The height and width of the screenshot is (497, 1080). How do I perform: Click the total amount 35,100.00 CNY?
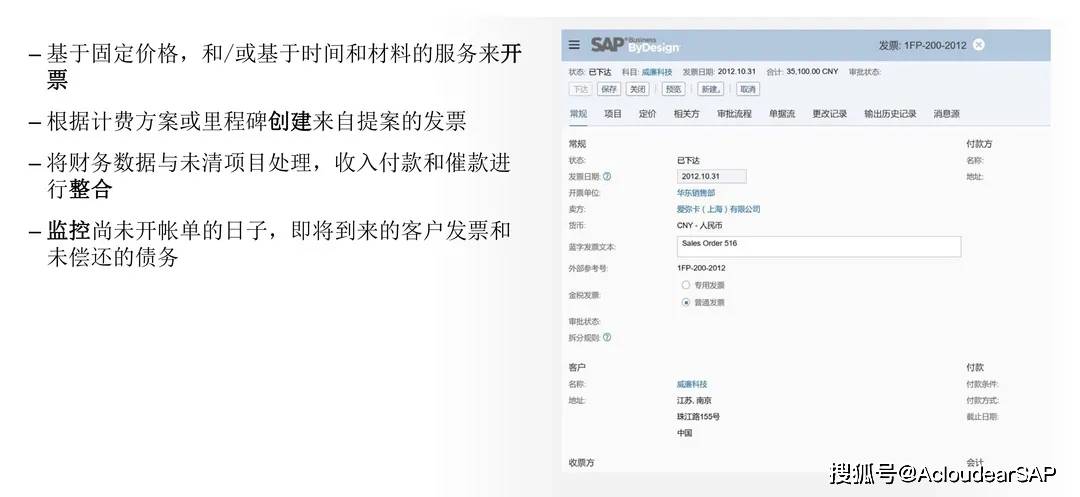pyautogui.click(x=812, y=72)
